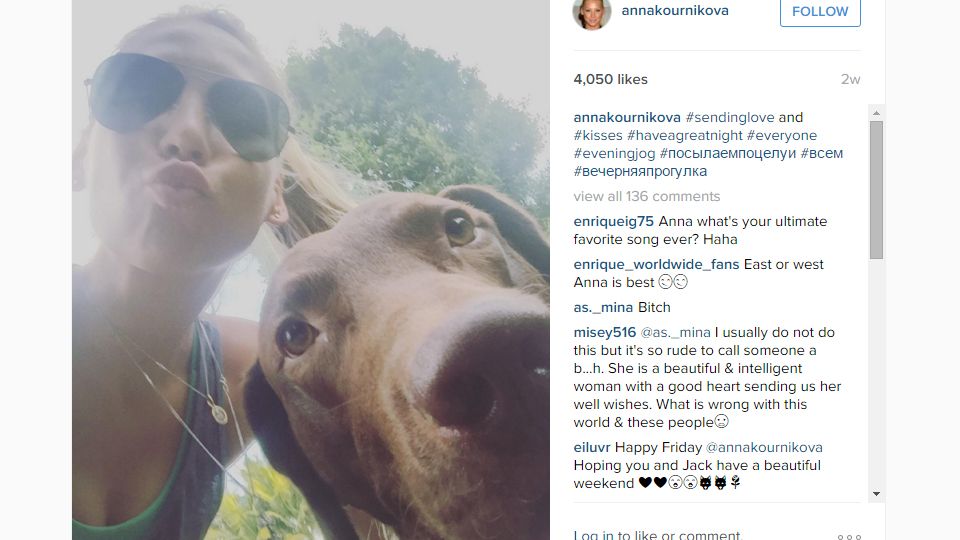Viewport: 960px width, 540px height.
Task: Visit enriqueig75 commenter profile
Action: [x=613, y=222]
